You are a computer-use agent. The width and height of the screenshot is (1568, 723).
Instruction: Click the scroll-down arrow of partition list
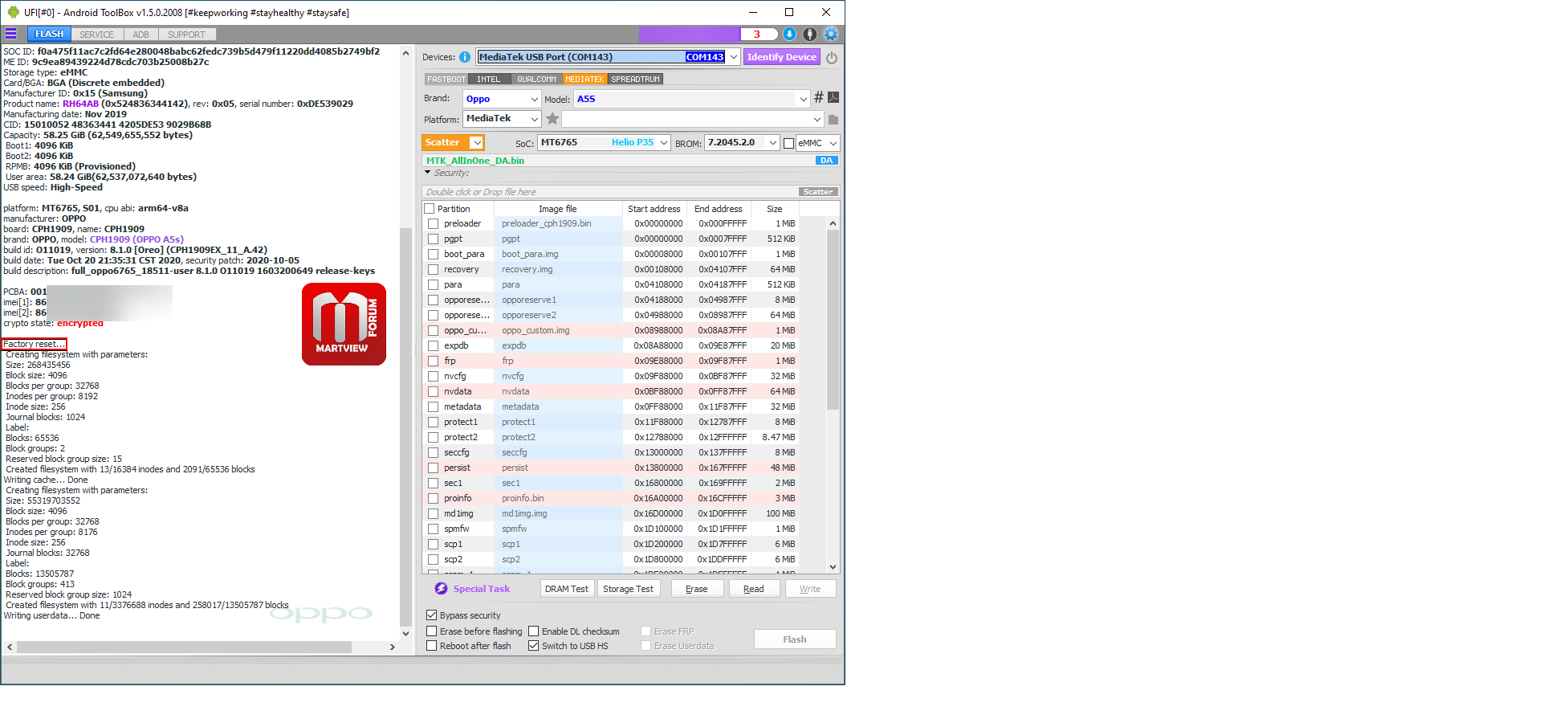coord(833,566)
